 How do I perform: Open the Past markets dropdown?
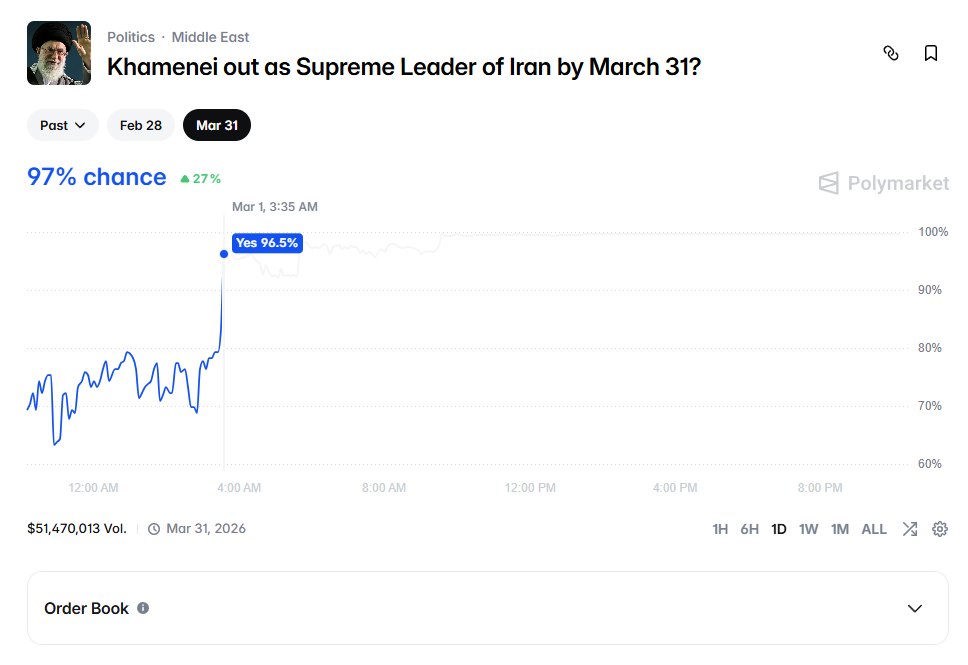click(63, 125)
